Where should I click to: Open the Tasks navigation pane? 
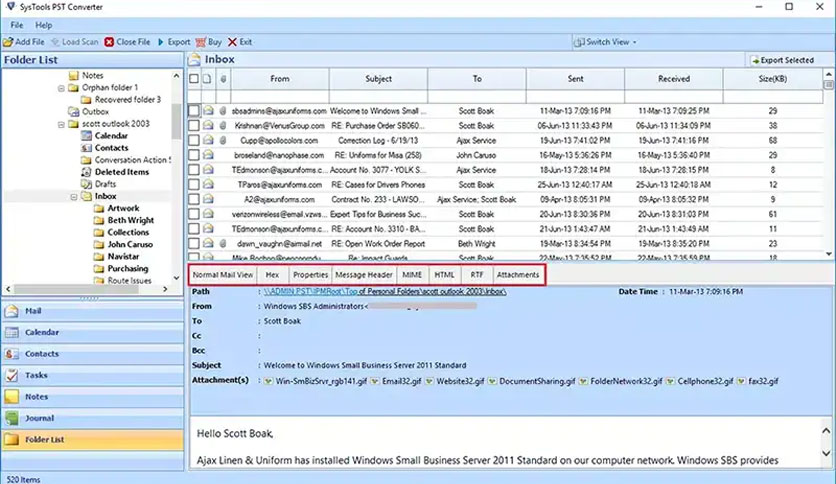coord(93,375)
